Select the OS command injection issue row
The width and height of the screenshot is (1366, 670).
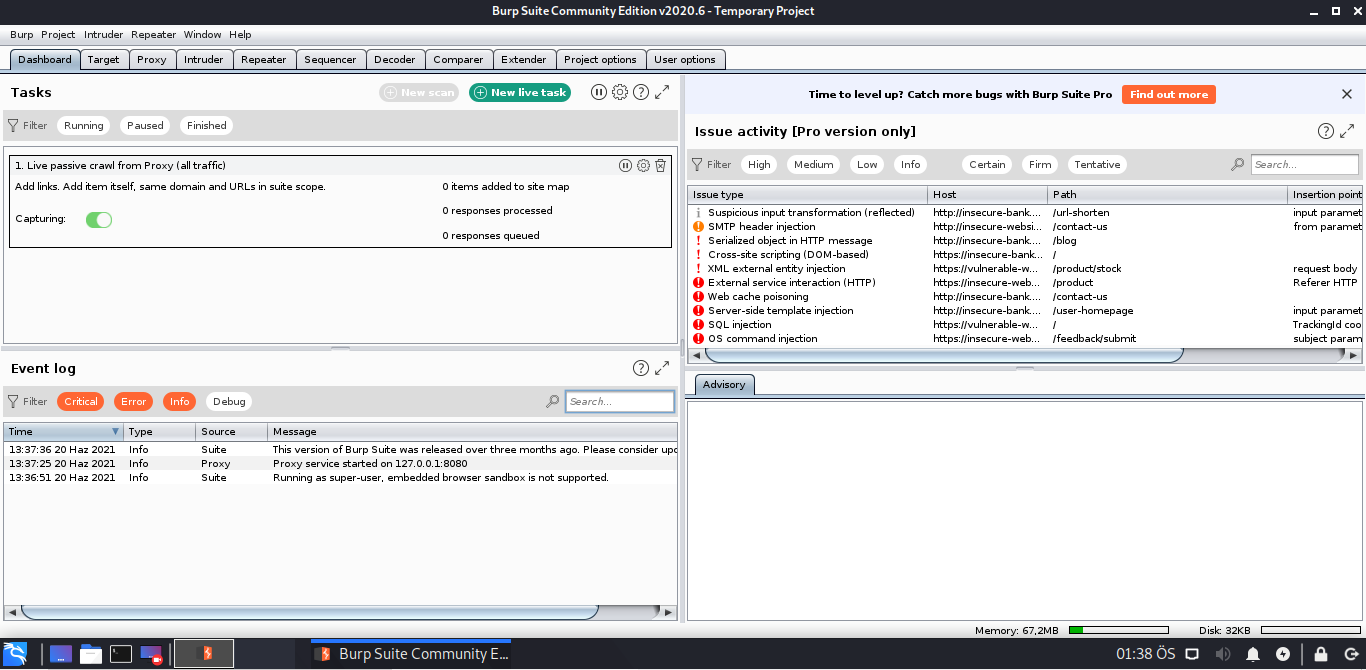point(1026,339)
